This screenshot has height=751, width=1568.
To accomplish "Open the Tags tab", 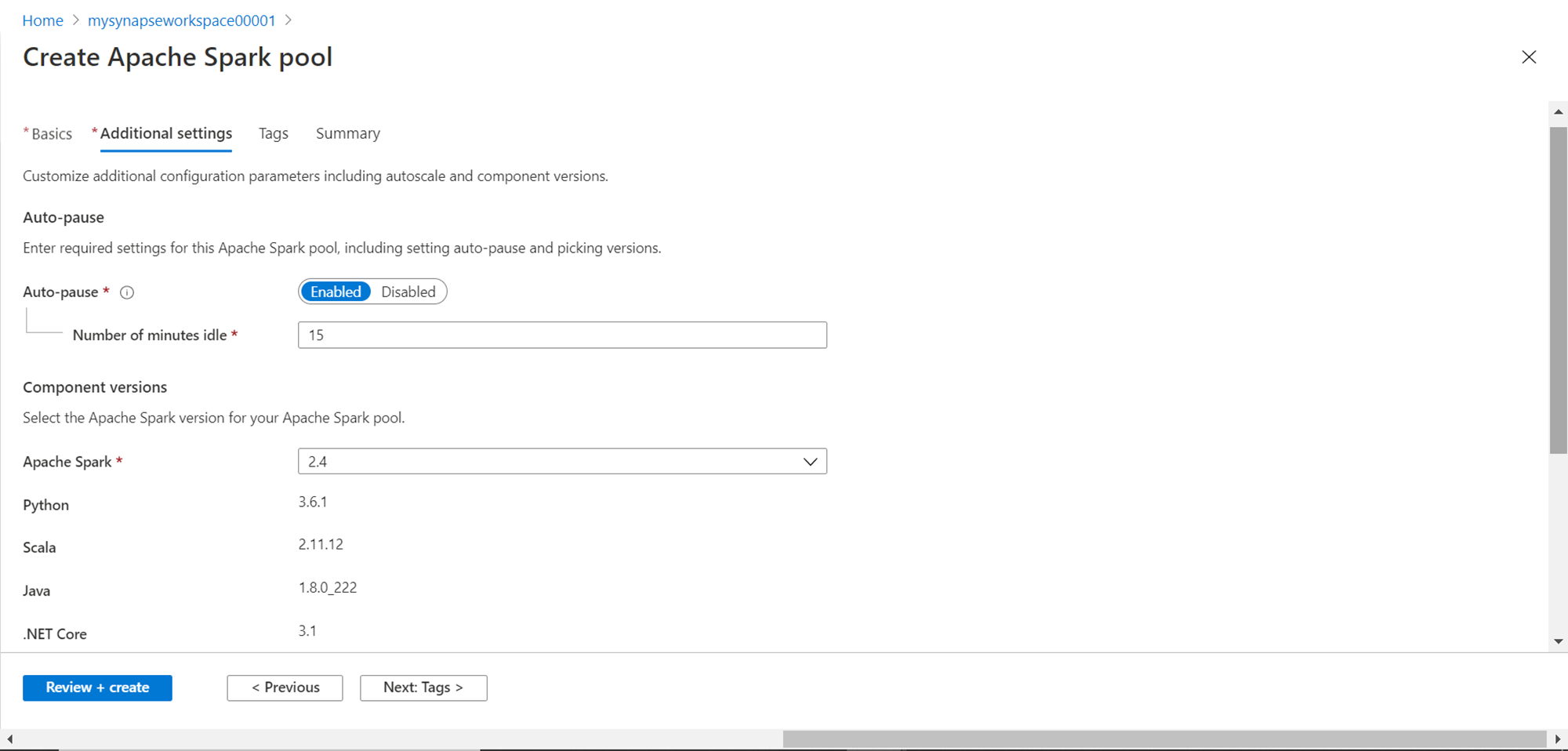I will click(274, 134).
